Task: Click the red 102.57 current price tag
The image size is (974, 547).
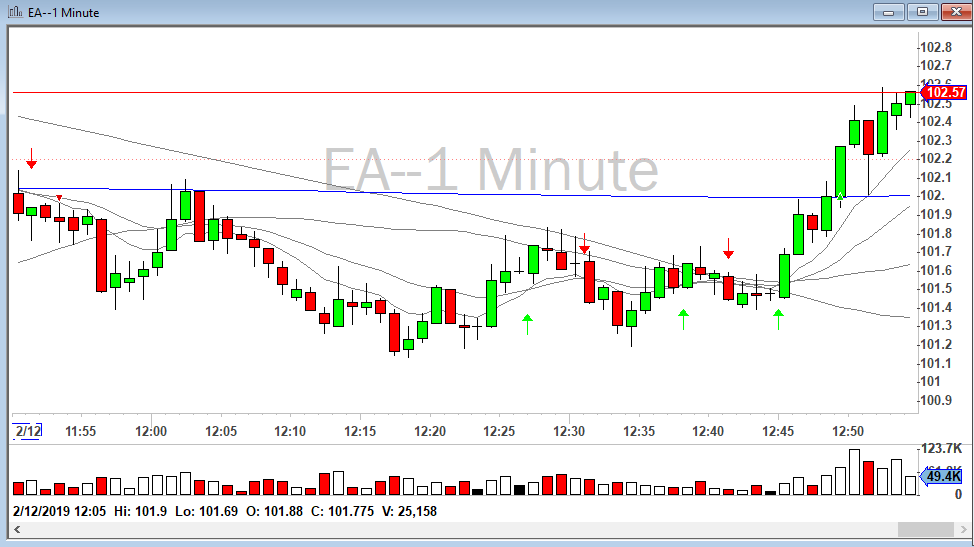Action: point(944,93)
